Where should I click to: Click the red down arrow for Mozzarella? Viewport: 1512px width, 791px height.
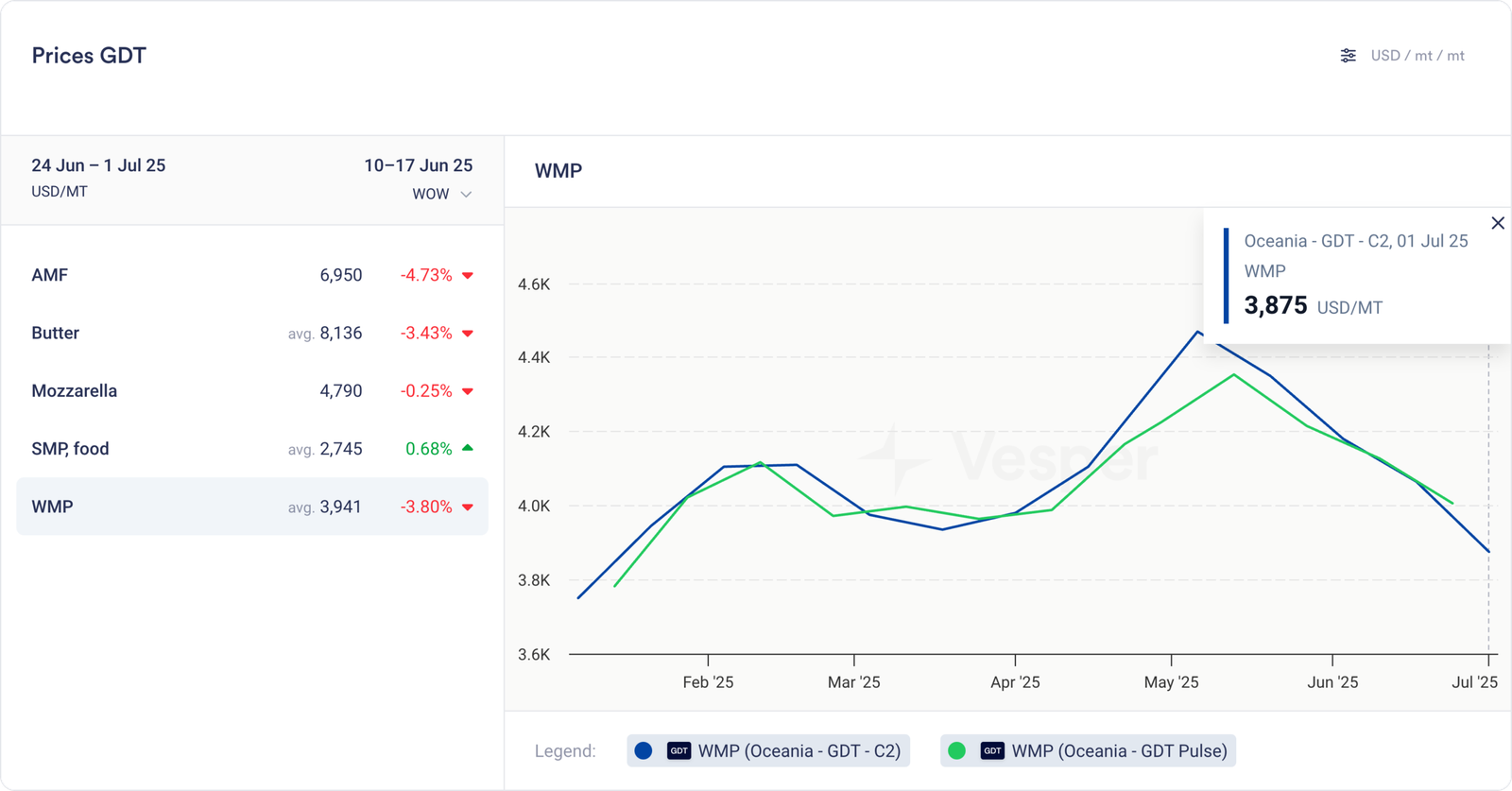(x=467, y=391)
